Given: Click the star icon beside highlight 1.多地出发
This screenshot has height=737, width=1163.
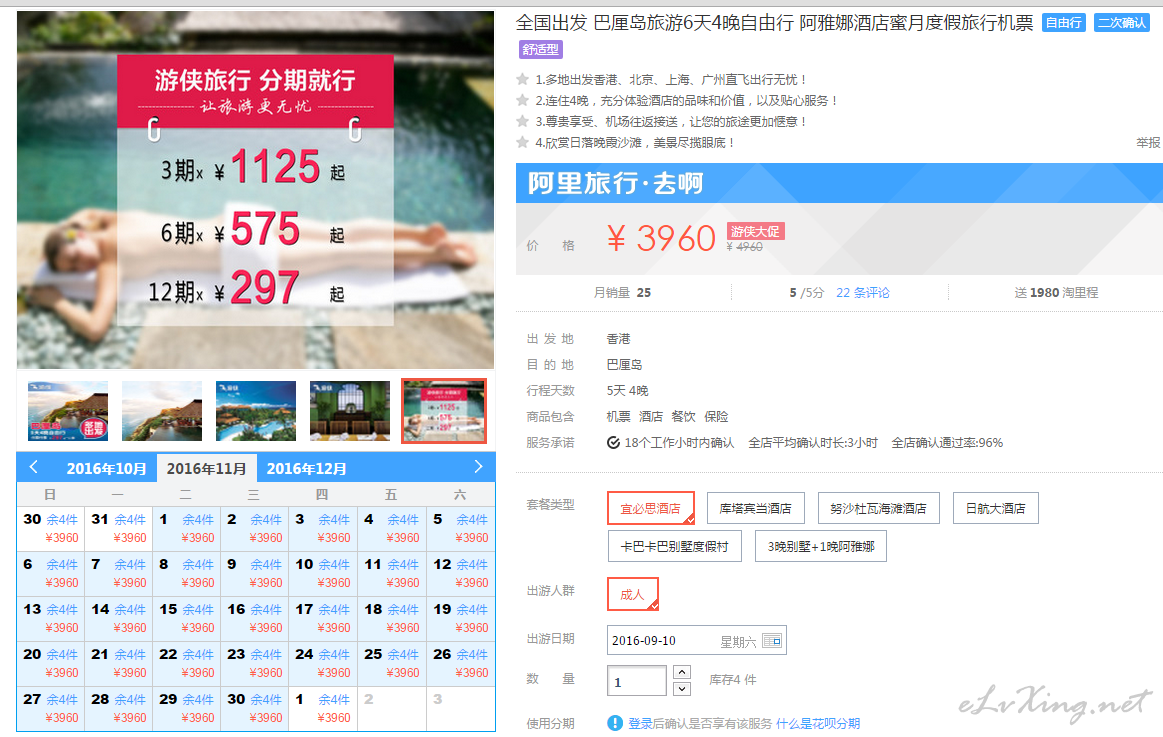Looking at the screenshot, I should click(x=522, y=79).
